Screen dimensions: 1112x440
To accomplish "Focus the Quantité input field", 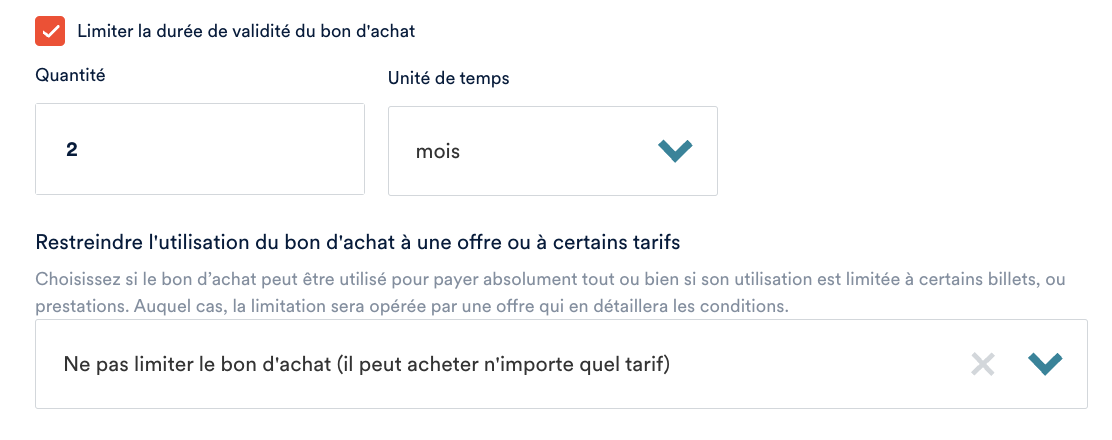I will click(x=200, y=149).
